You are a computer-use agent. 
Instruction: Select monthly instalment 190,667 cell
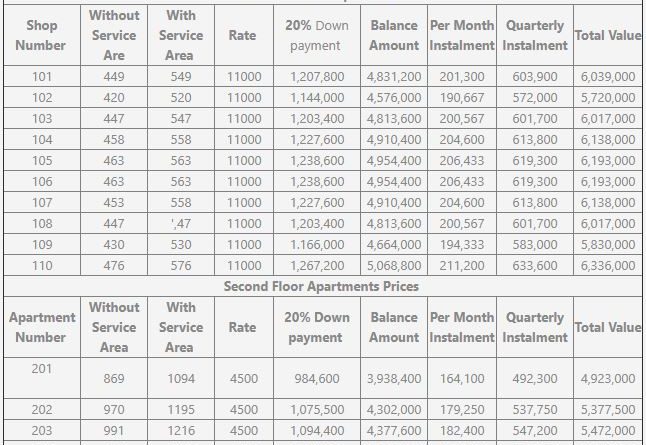tap(461, 98)
